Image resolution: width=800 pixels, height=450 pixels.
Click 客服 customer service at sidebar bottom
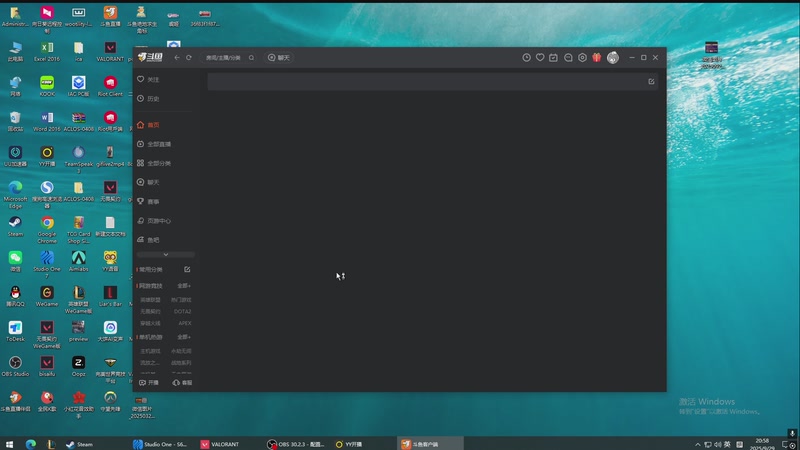[182, 383]
